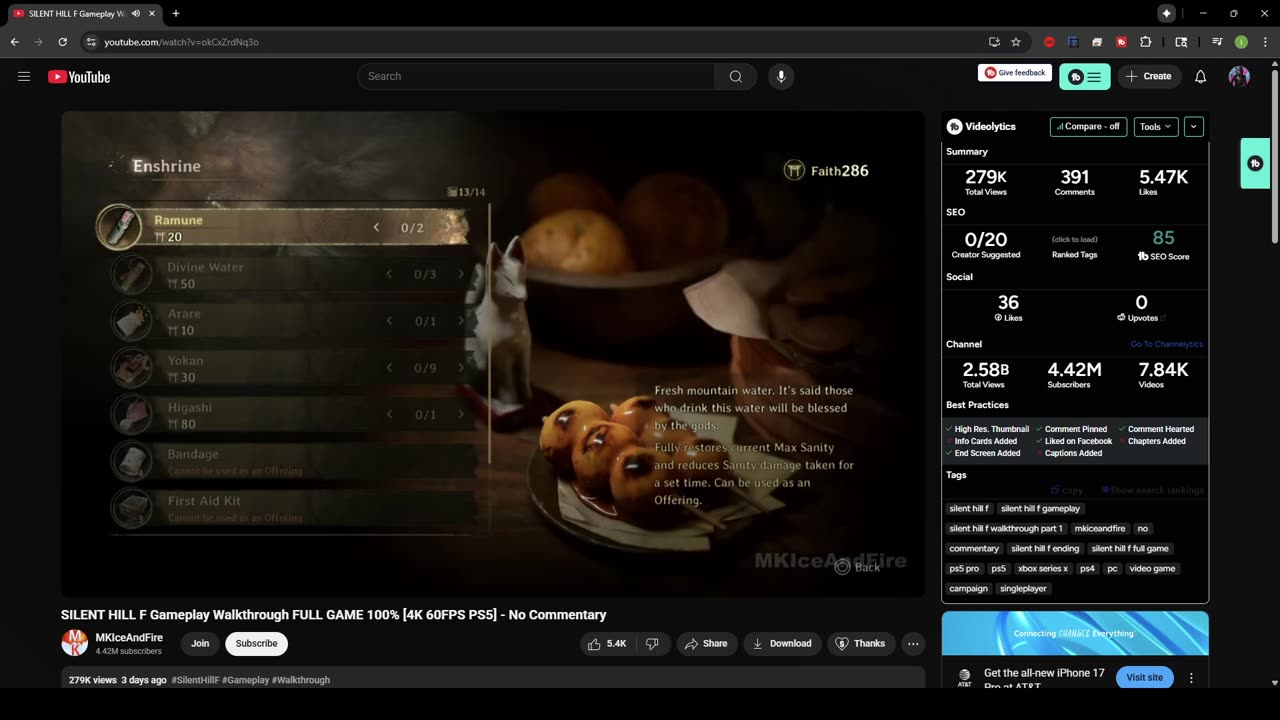Screen dimensions: 1280x720
Task: Go to YouTube home via the logo
Action: [79, 77]
